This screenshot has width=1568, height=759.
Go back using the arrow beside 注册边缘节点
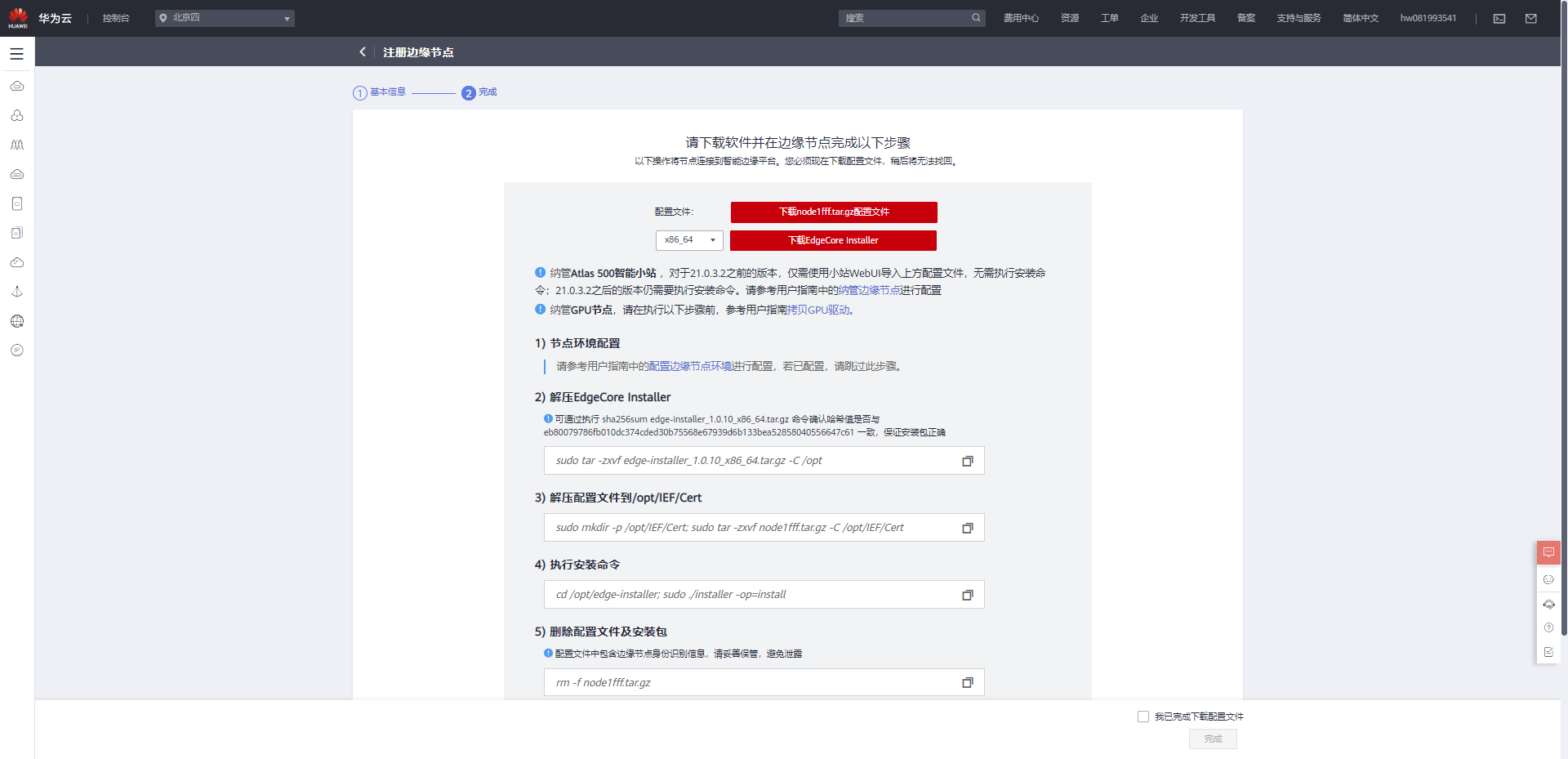(363, 52)
